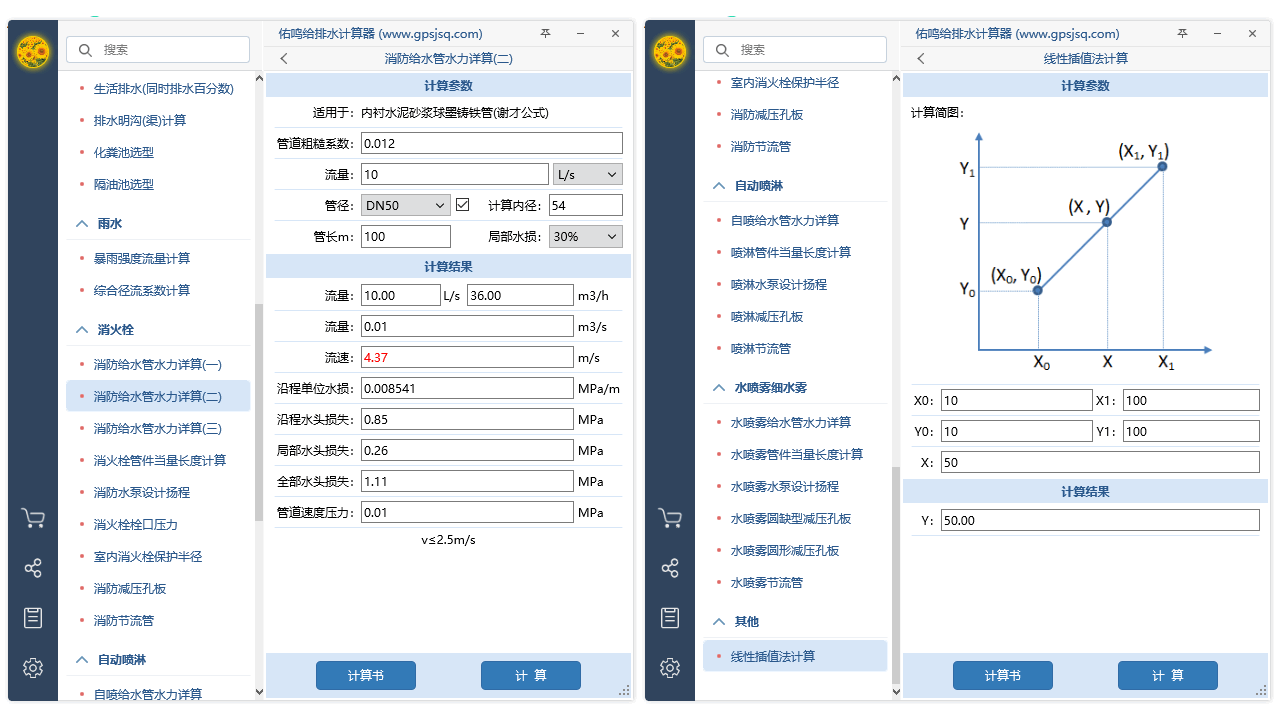Image resolution: width=1280 pixels, height=720 pixels.
Task: Click the sunflower app logo
Action: [33, 50]
